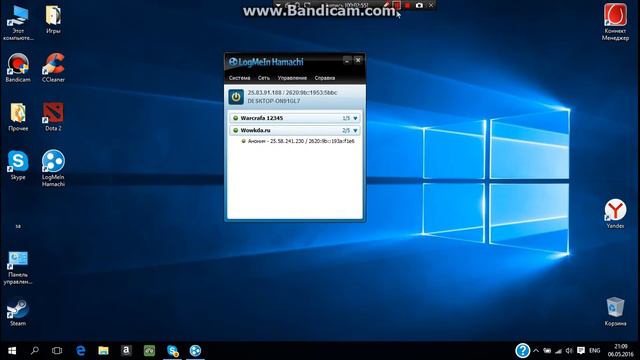Open File Explorer from the taskbar
Viewport: 640px width, 360px height.
(x=103, y=351)
